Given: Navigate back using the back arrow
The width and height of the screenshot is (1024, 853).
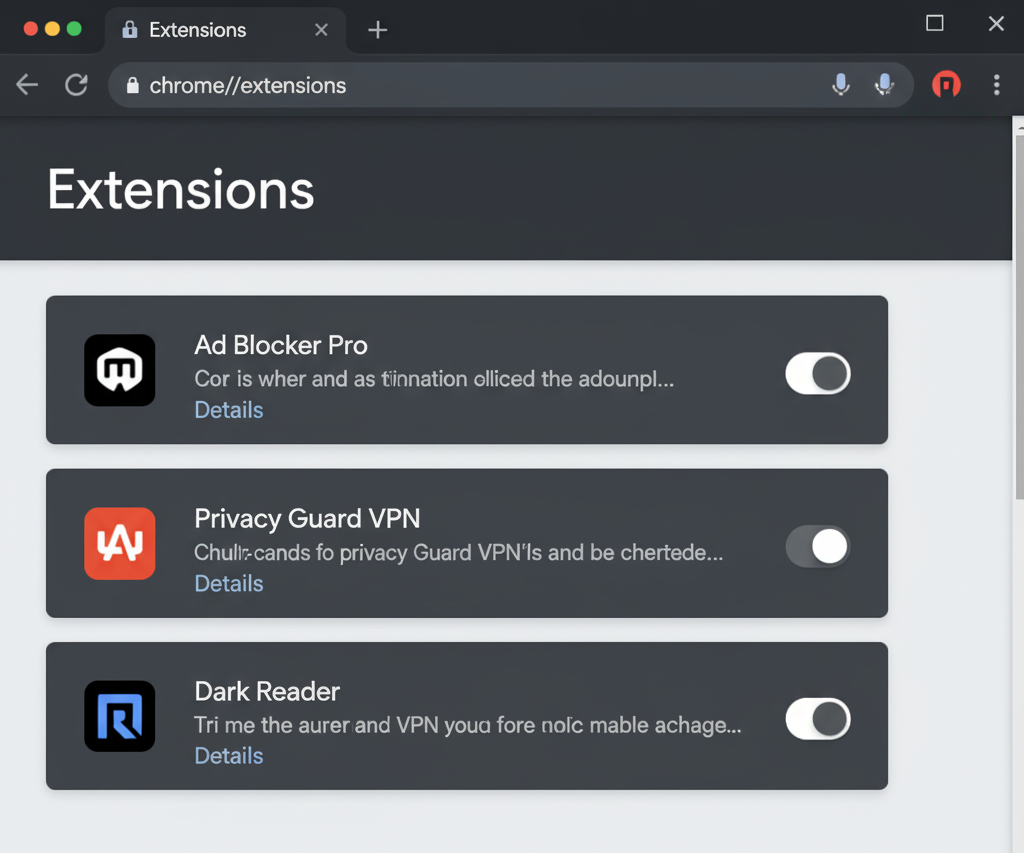Looking at the screenshot, I should coord(26,85).
